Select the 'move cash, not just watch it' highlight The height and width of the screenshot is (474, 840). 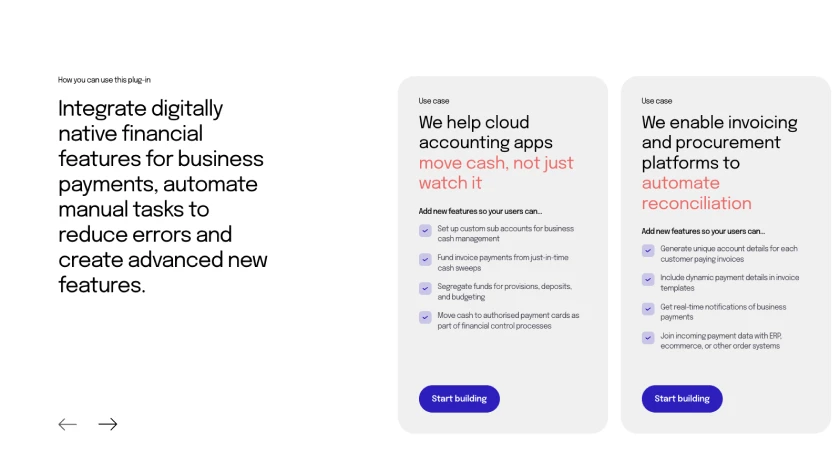coord(496,172)
